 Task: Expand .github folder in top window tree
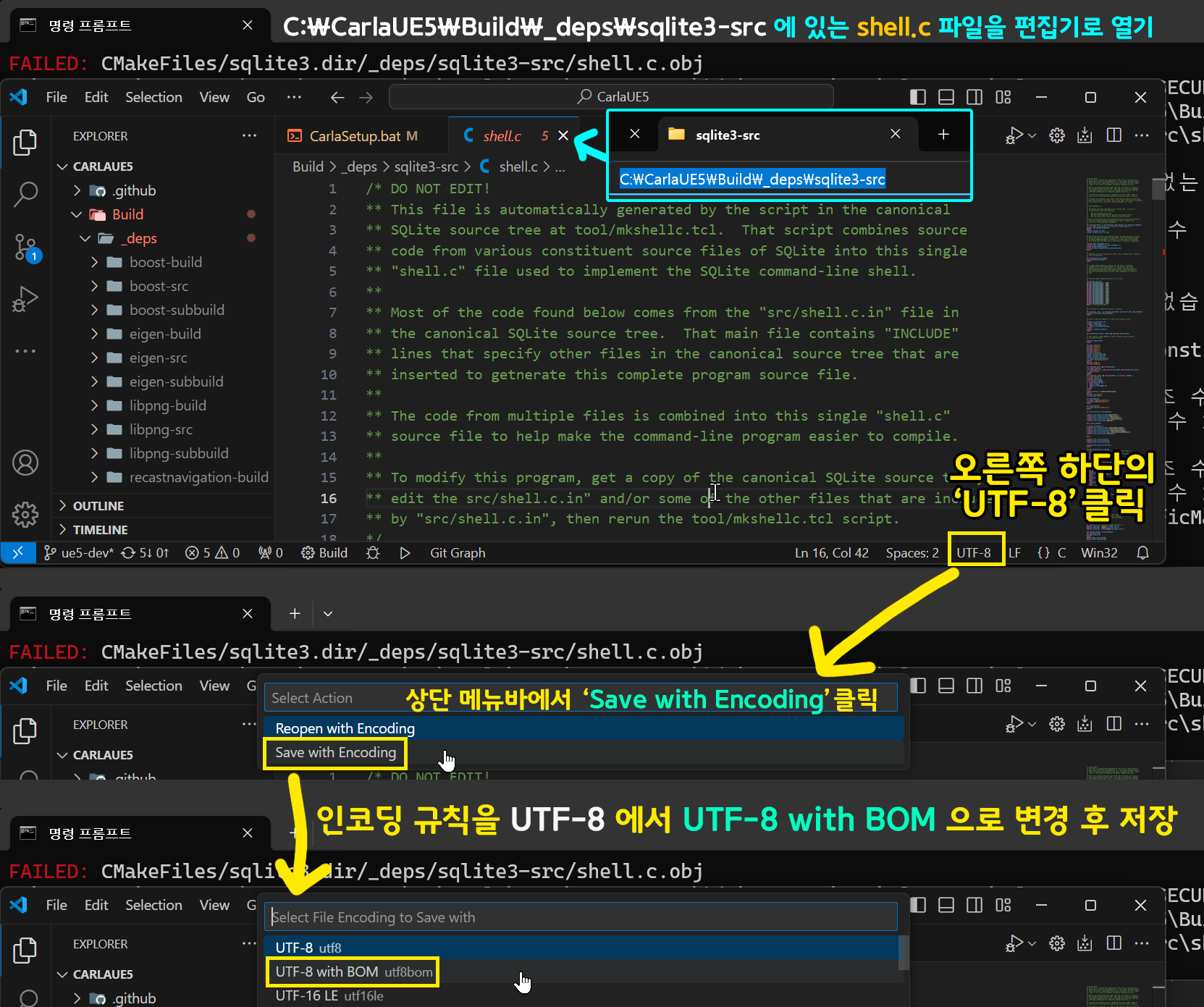tap(77, 190)
